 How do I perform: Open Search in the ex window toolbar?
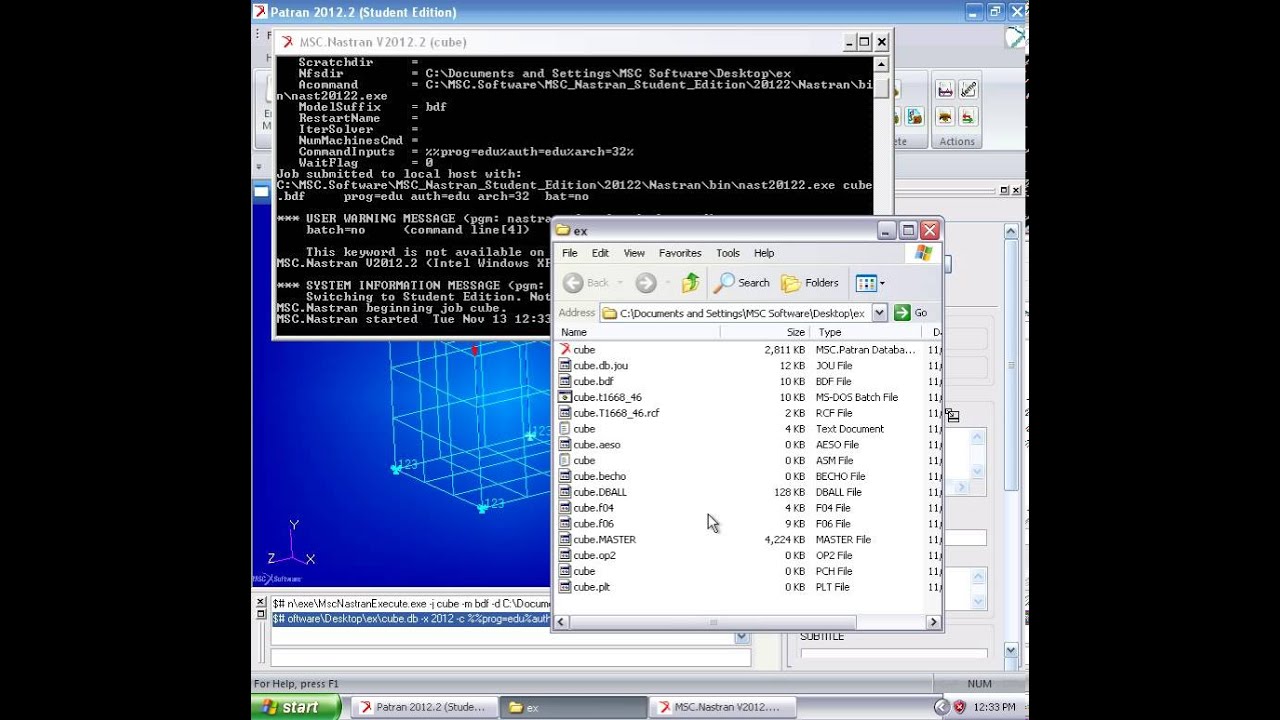742,283
